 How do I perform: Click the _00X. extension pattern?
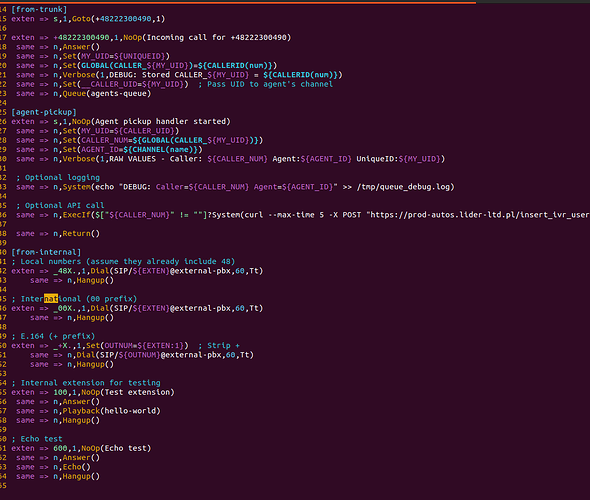coord(65,308)
